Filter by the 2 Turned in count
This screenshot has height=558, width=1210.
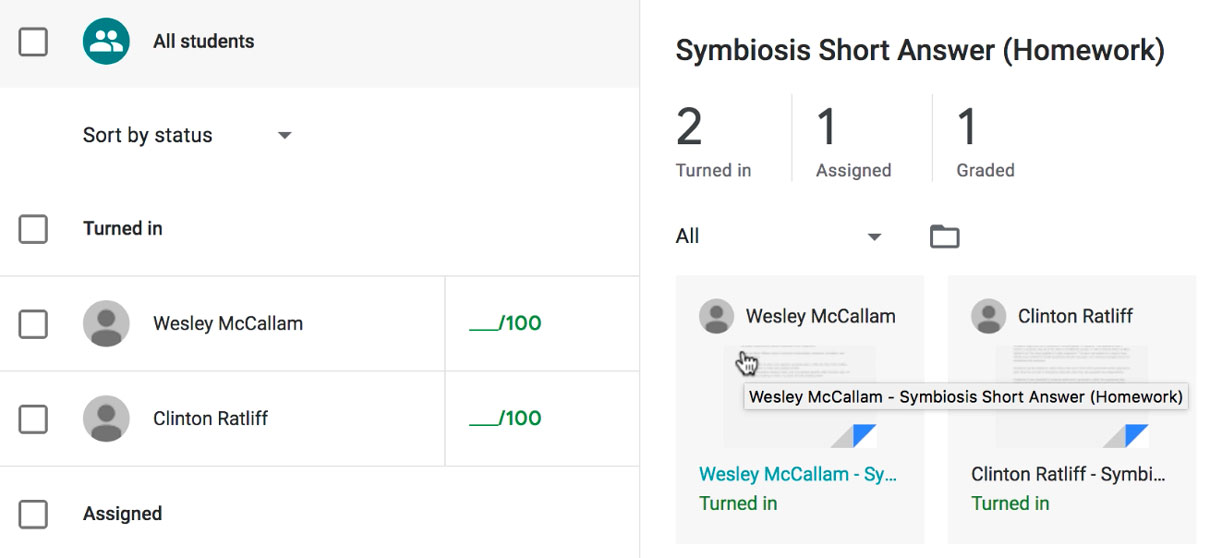(x=713, y=141)
